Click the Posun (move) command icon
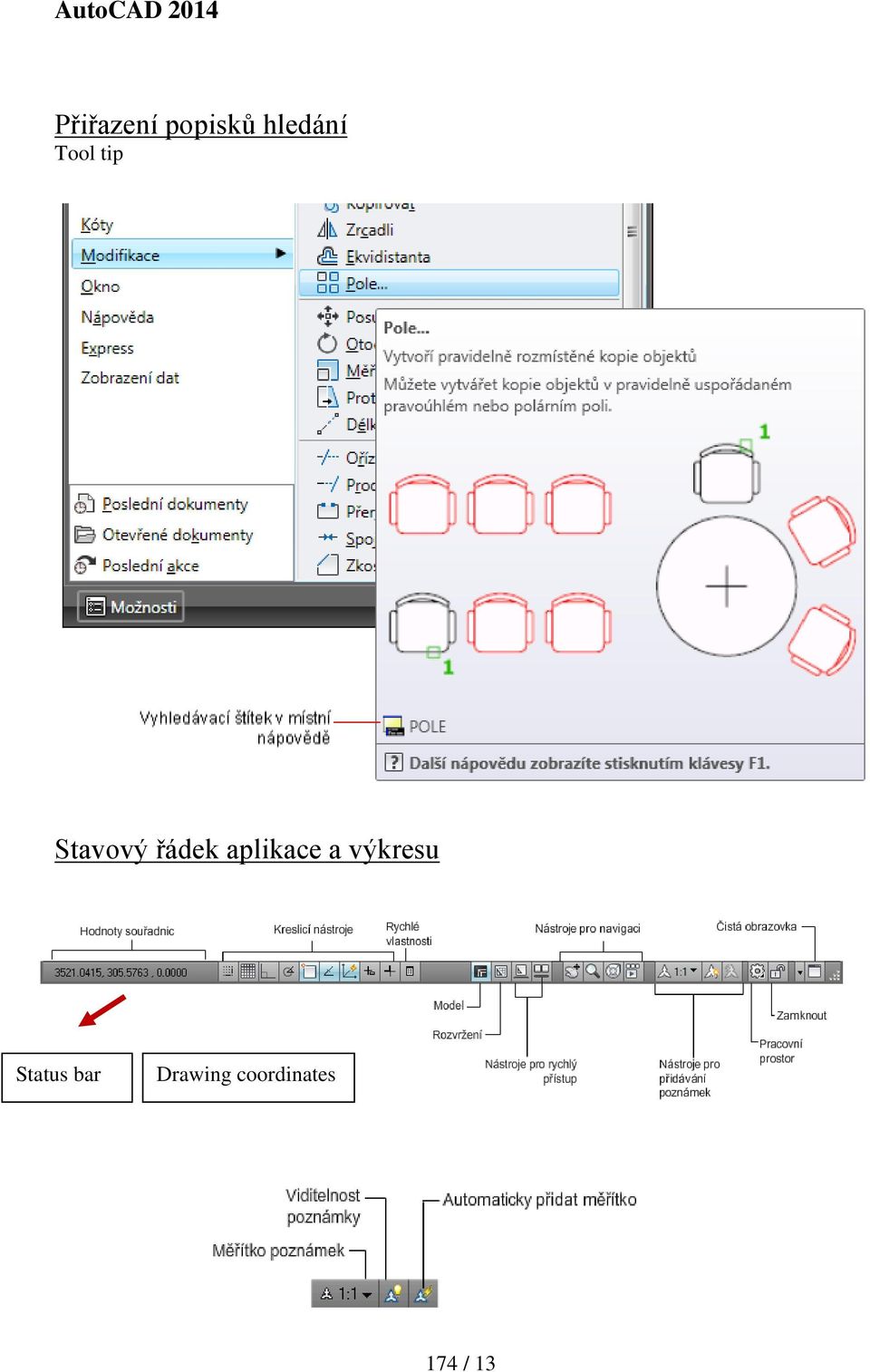The image size is (870, 1372). (x=327, y=316)
